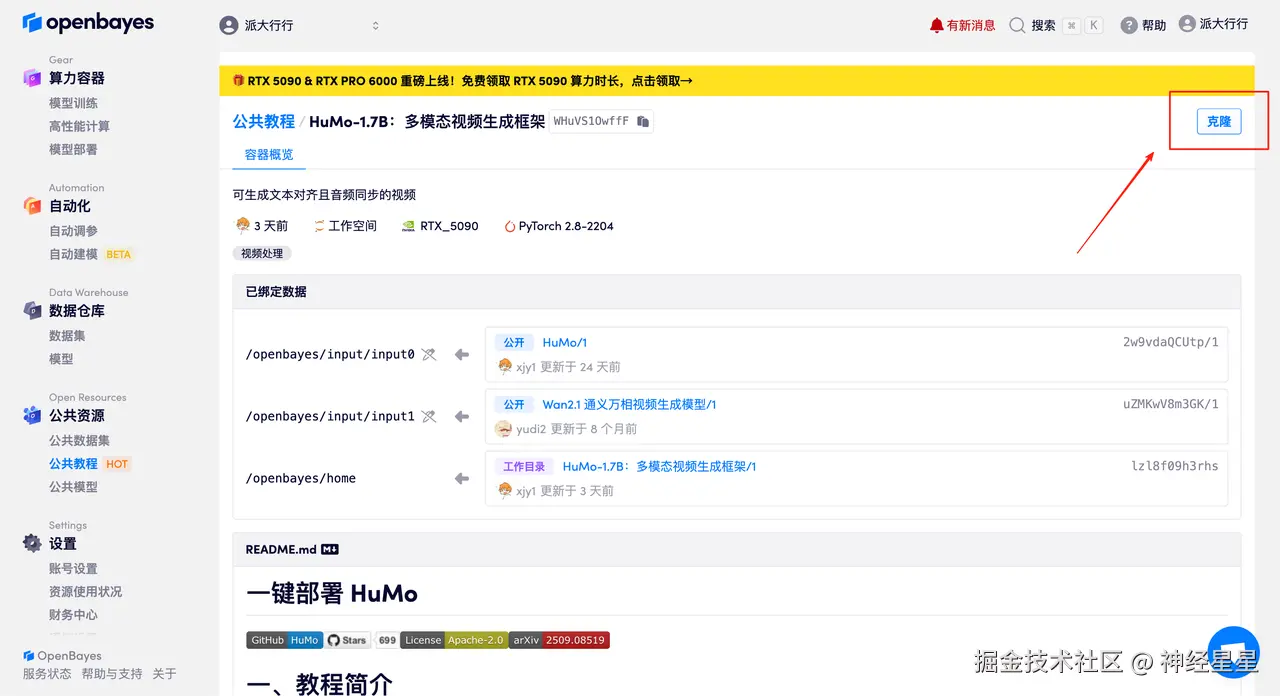Open the HuMo-1.7B working directory link
1280x696 pixels.
click(x=659, y=467)
